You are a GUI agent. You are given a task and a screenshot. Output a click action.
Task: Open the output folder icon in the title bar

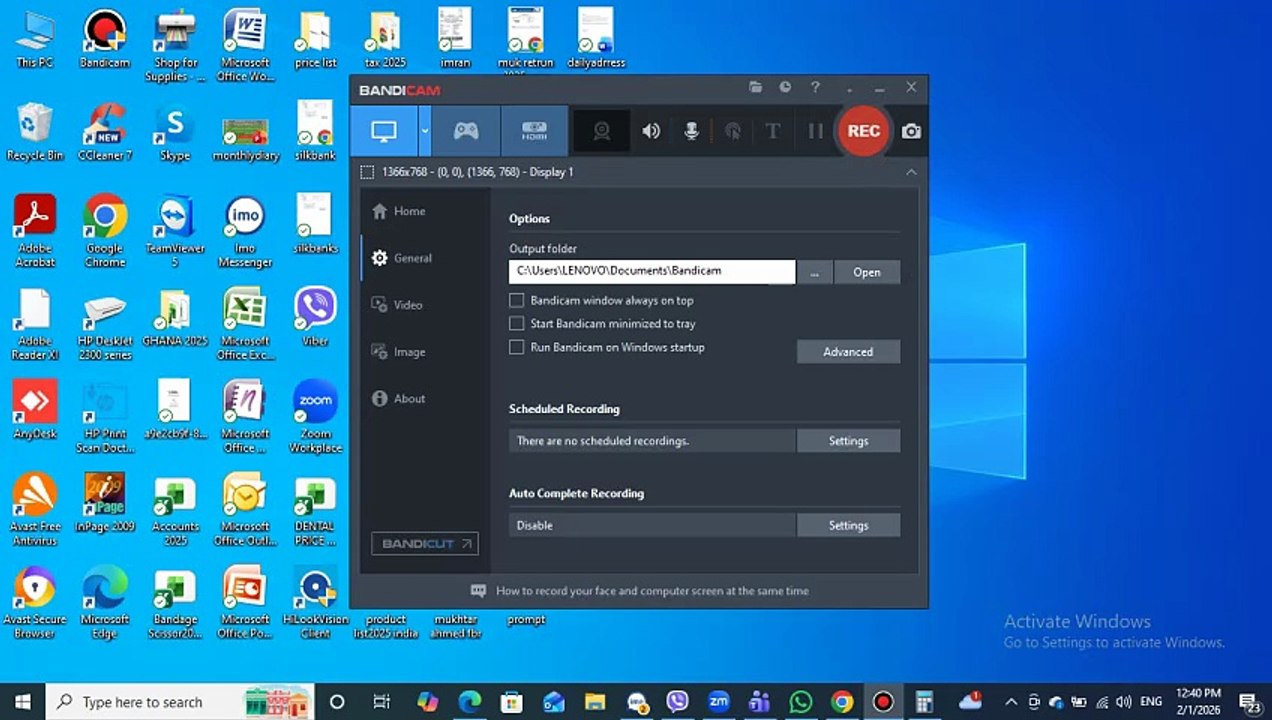[x=756, y=88]
